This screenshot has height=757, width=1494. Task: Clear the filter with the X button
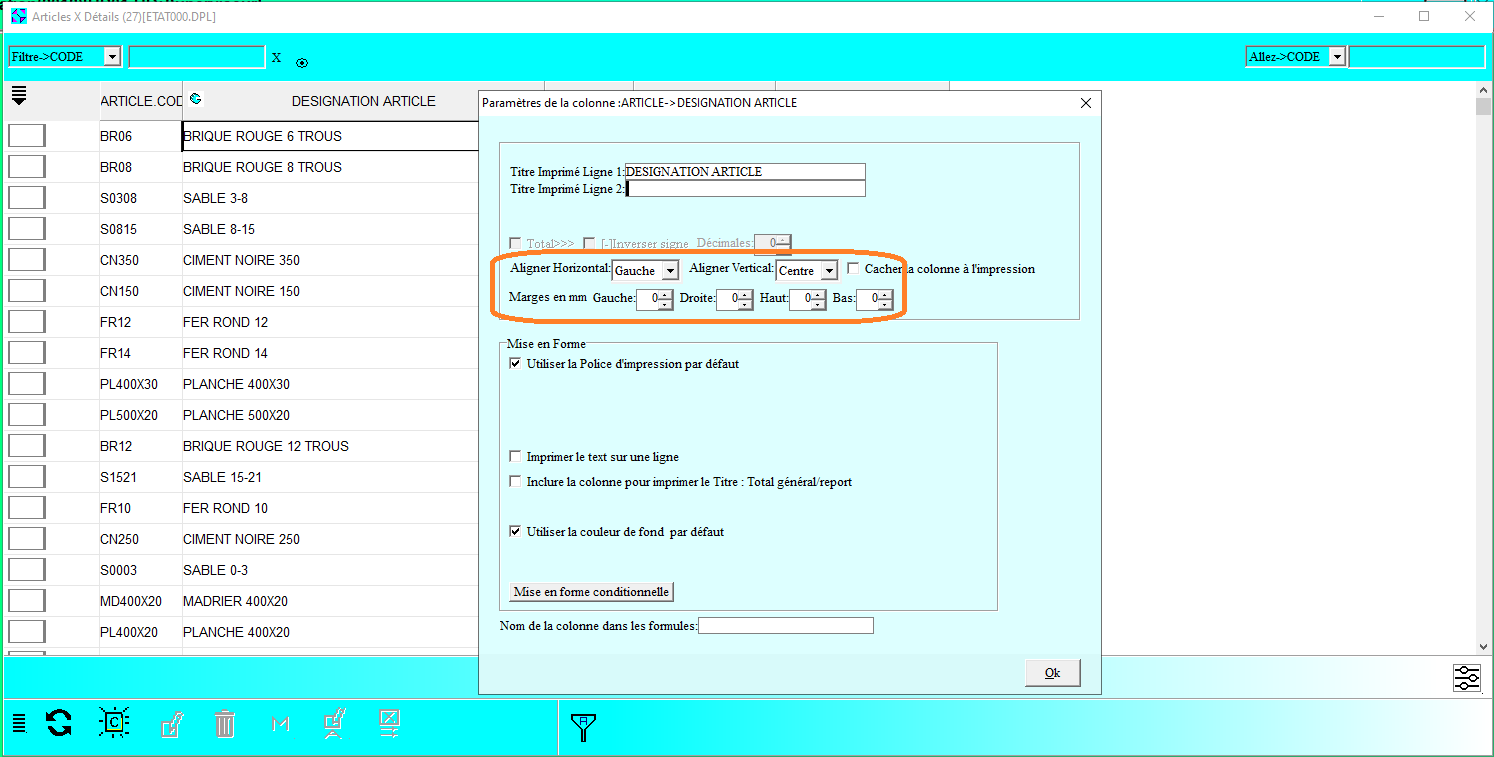(276, 58)
